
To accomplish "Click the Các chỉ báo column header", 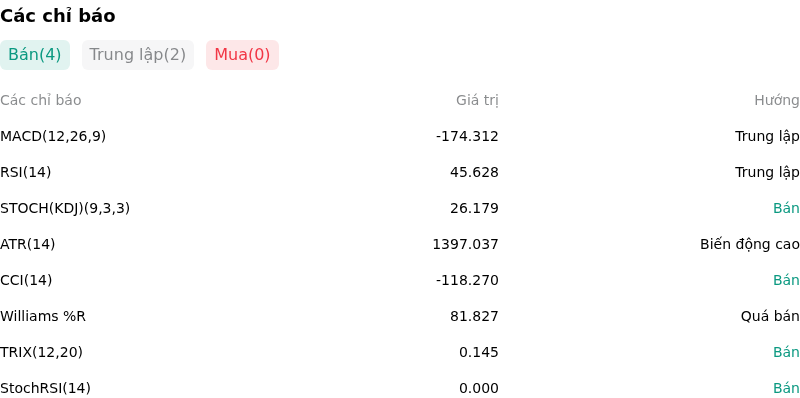I will click(41, 101).
